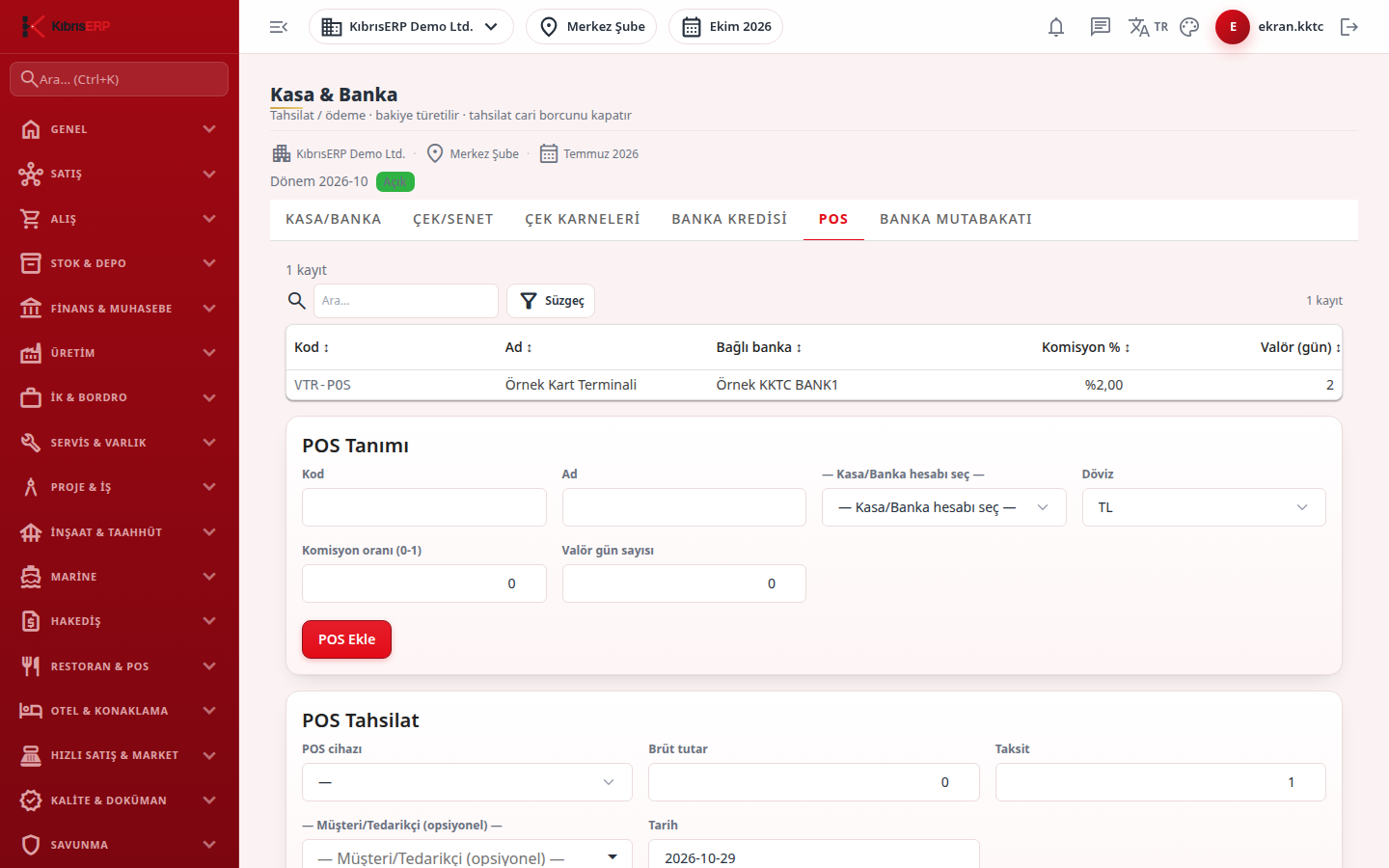Click the STOK & DEPO box icon
Viewport: 1389px width, 868px height.
[x=31, y=263]
